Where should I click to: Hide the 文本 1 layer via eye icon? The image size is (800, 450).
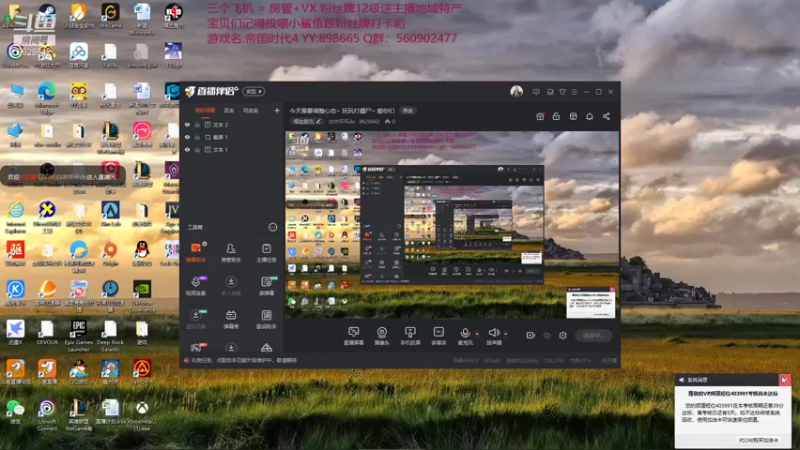click(187, 149)
